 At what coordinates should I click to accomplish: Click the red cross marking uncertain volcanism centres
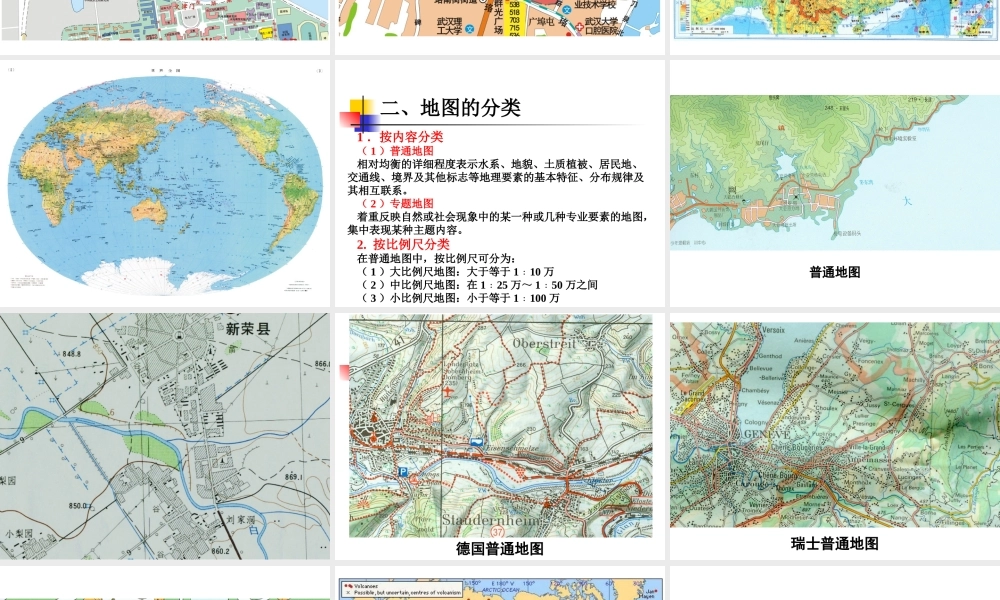(348, 590)
